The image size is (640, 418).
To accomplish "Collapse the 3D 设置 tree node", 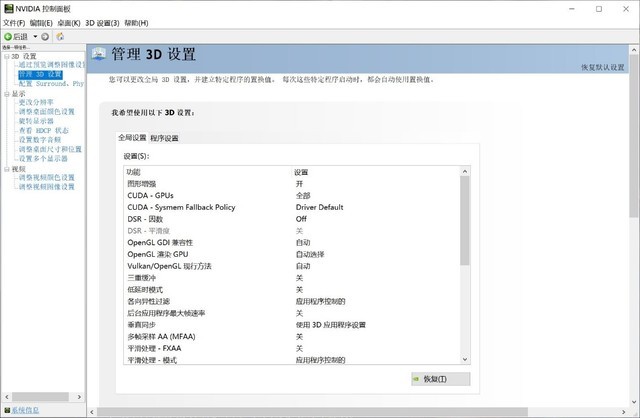I will [7, 56].
